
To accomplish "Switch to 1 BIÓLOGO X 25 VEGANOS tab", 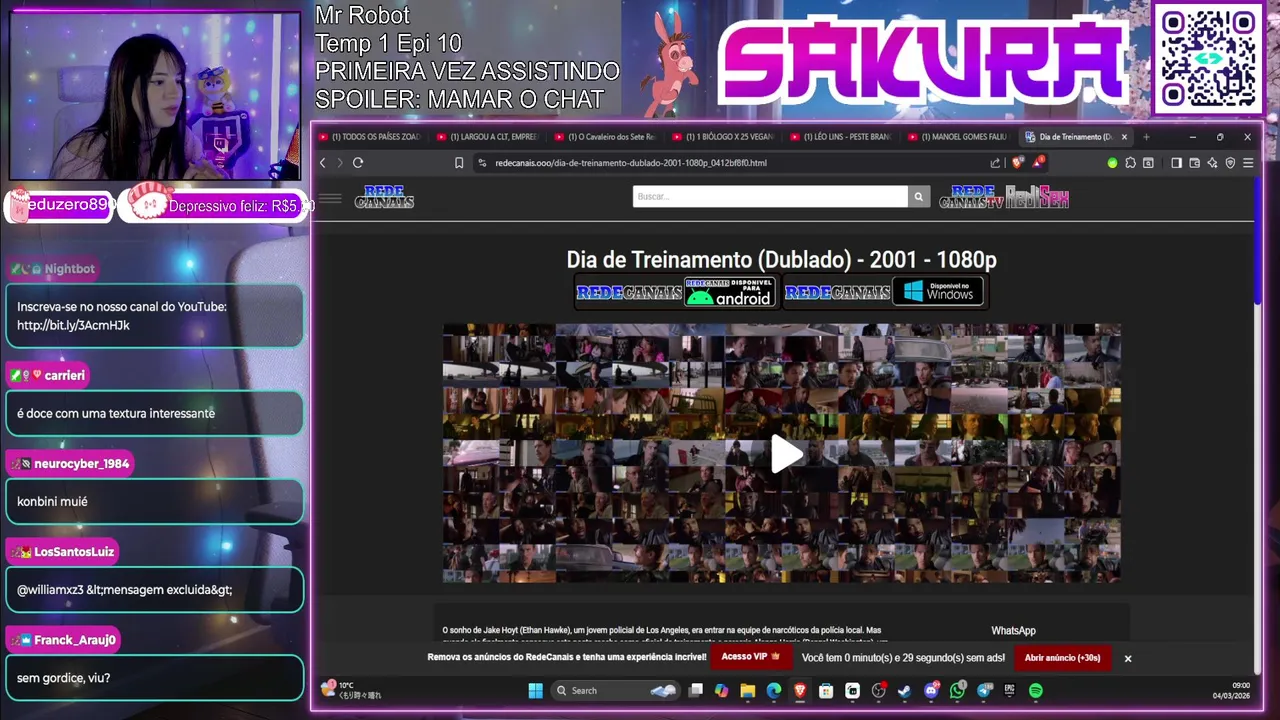I will (724, 137).
